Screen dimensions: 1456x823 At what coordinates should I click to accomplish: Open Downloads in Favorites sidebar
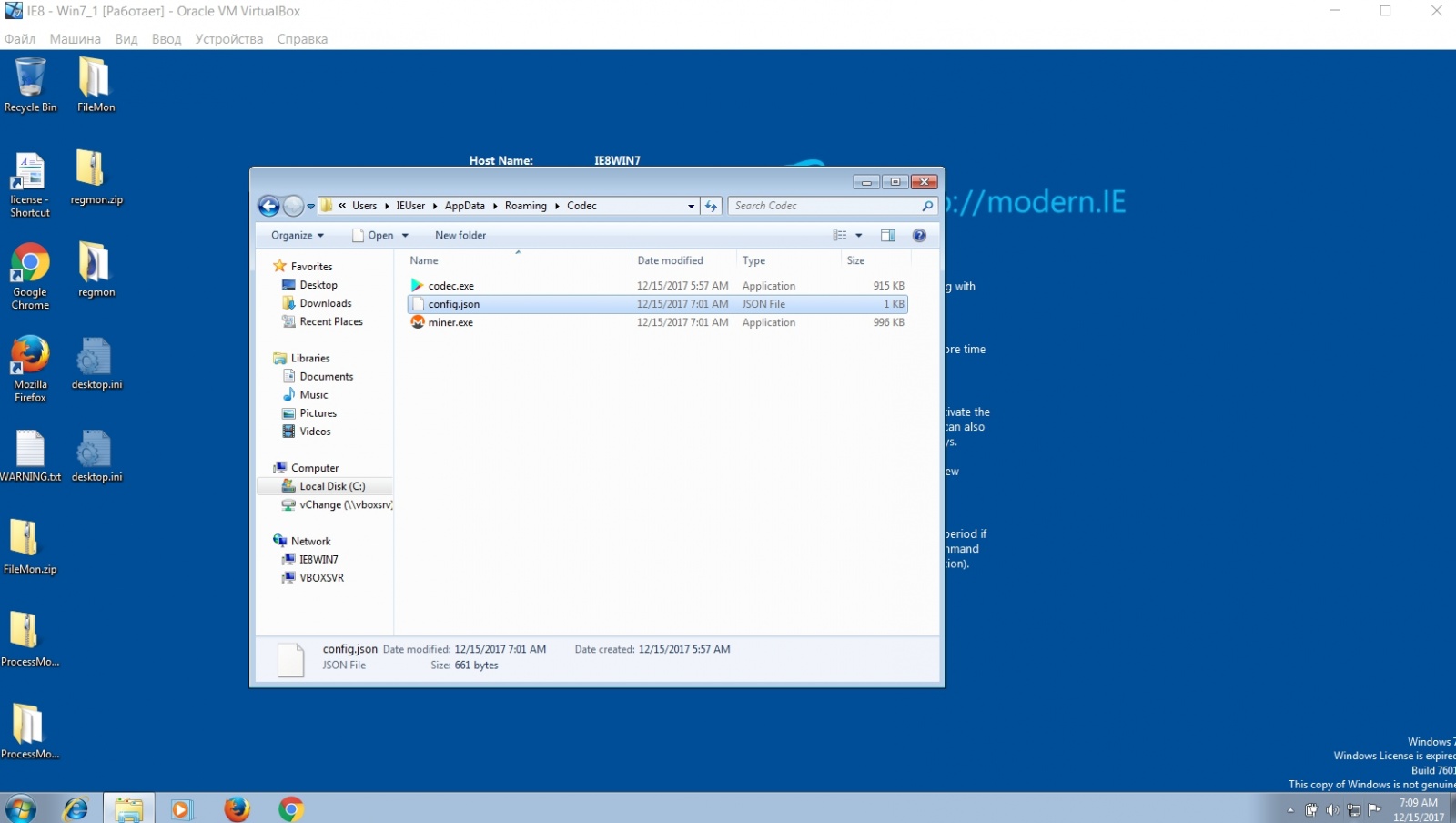click(x=326, y=303)
